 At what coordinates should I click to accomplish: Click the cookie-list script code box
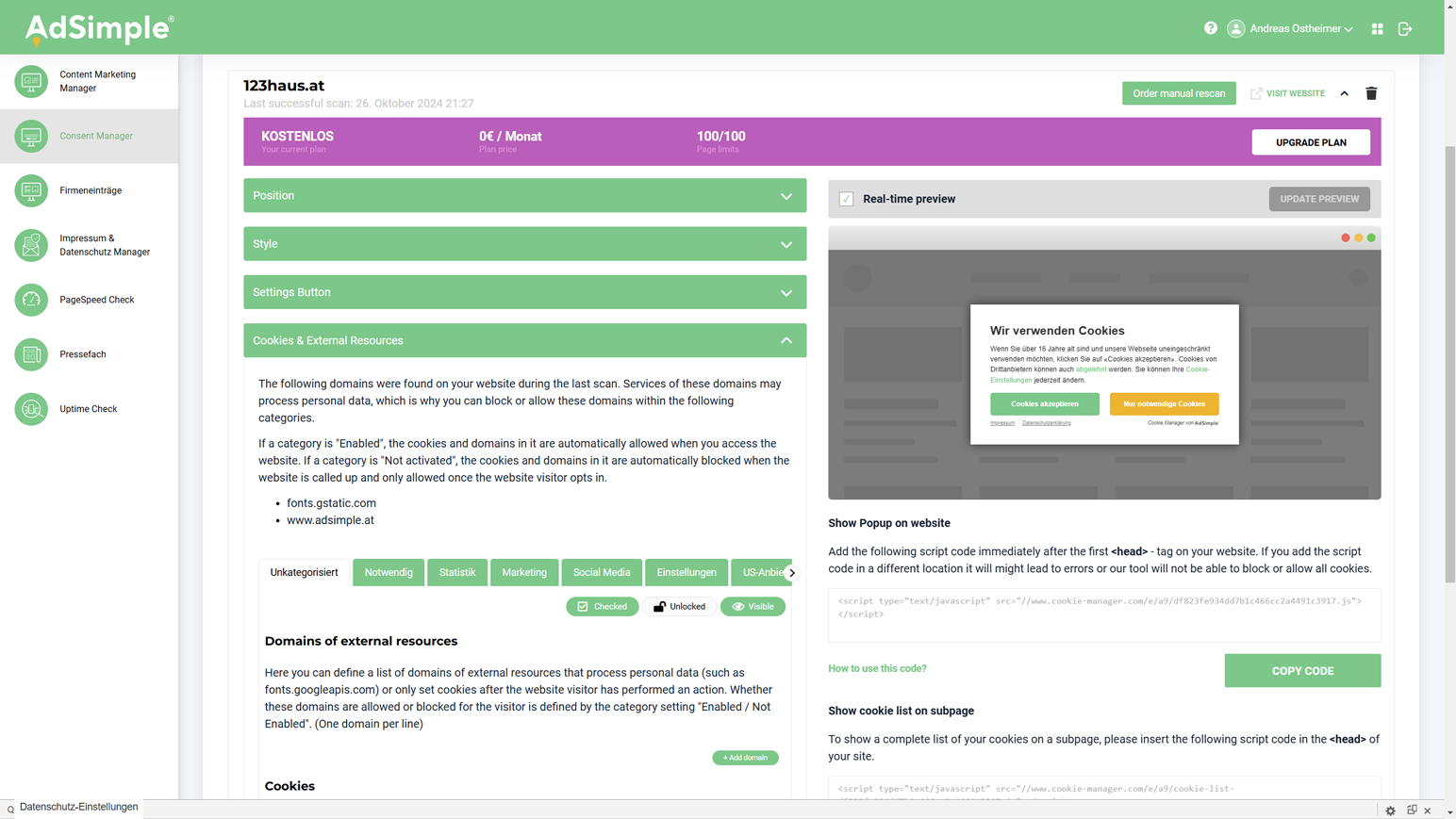(1104, 788)
